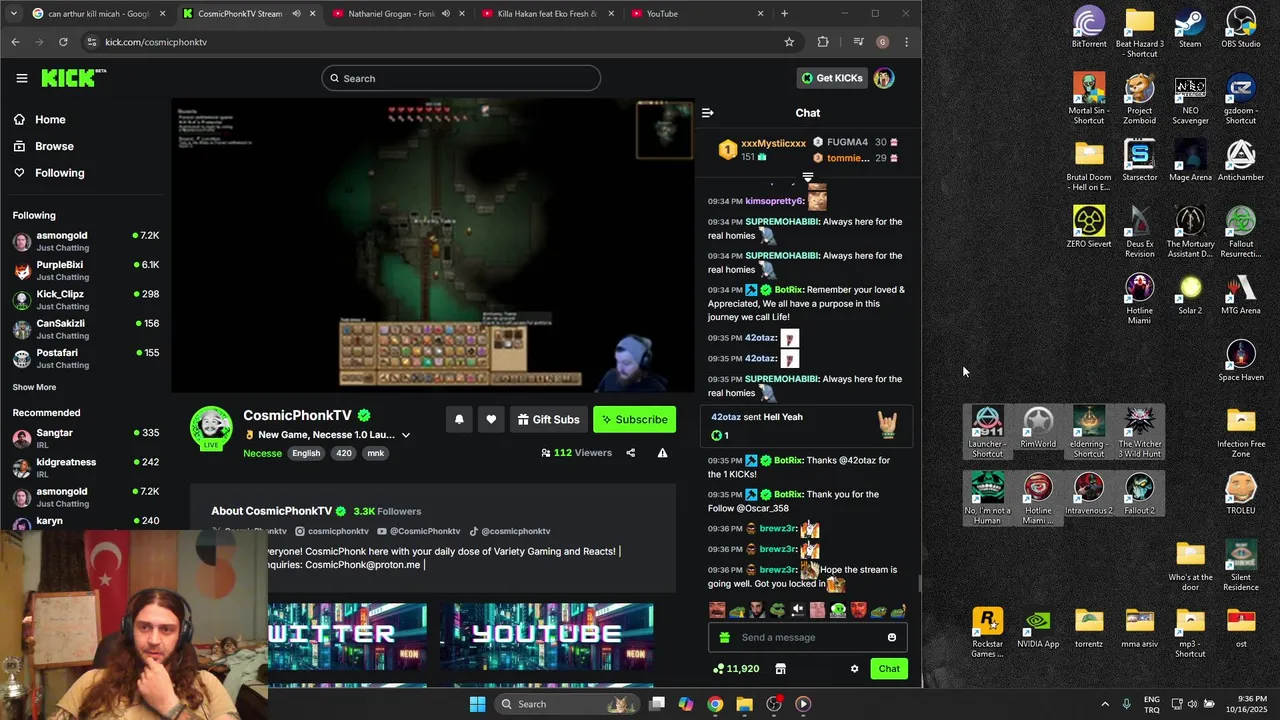Open the user profile avatar menu
The image size is (1280, 720).
point(883,78)
